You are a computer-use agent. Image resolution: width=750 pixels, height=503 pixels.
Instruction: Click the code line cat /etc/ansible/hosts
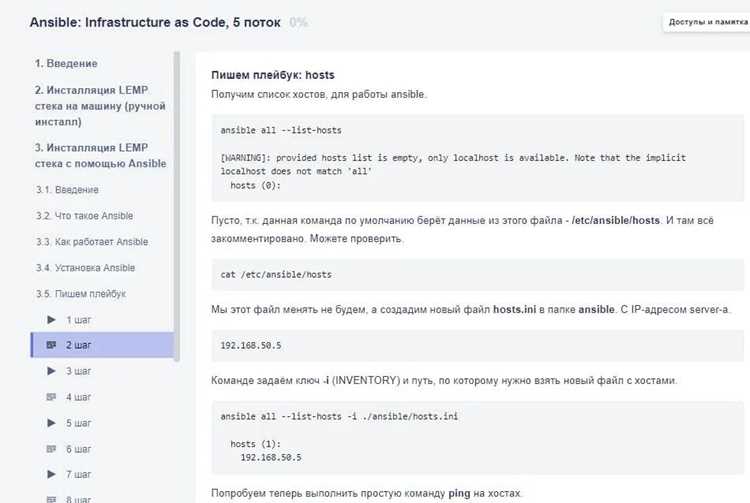pos(276,274)
